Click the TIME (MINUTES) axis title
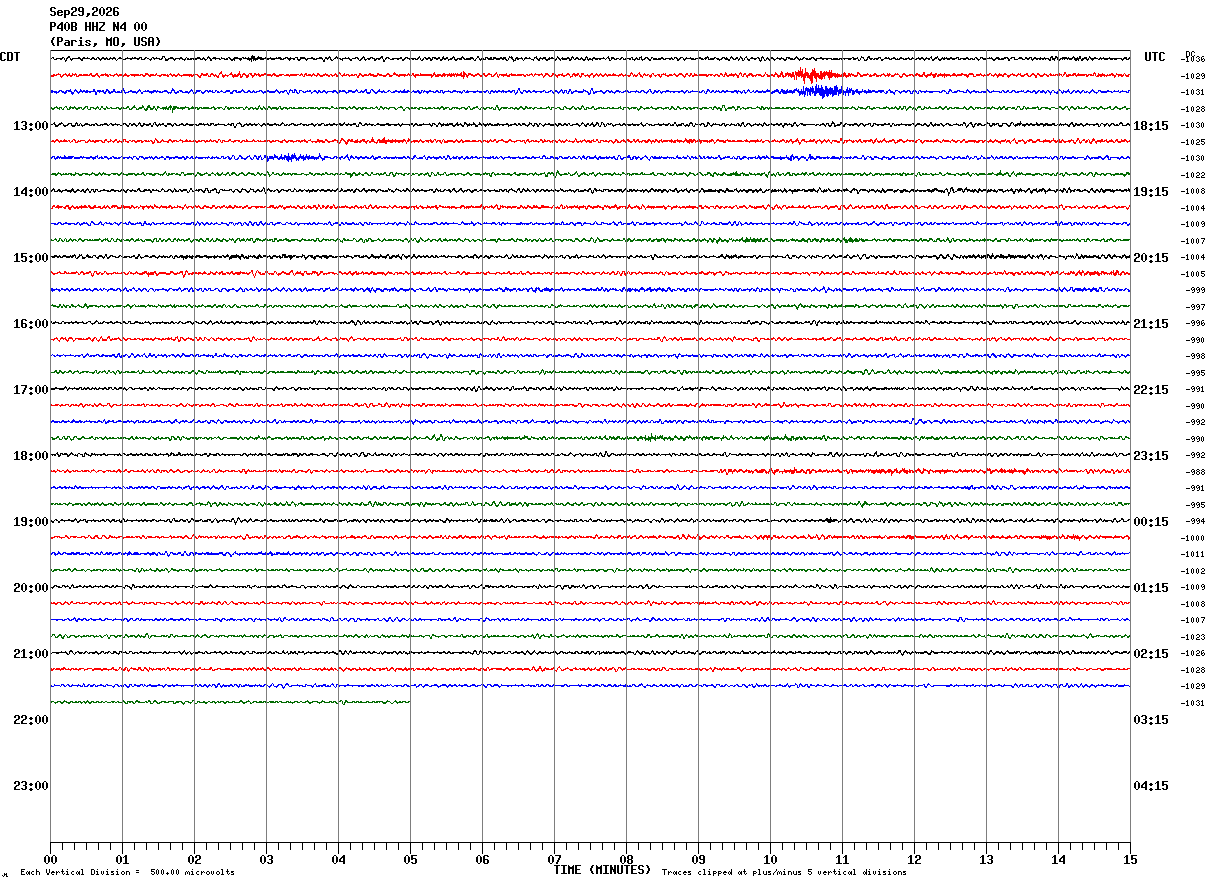Viewport: 1210px width, 886px height. point(602,870)
